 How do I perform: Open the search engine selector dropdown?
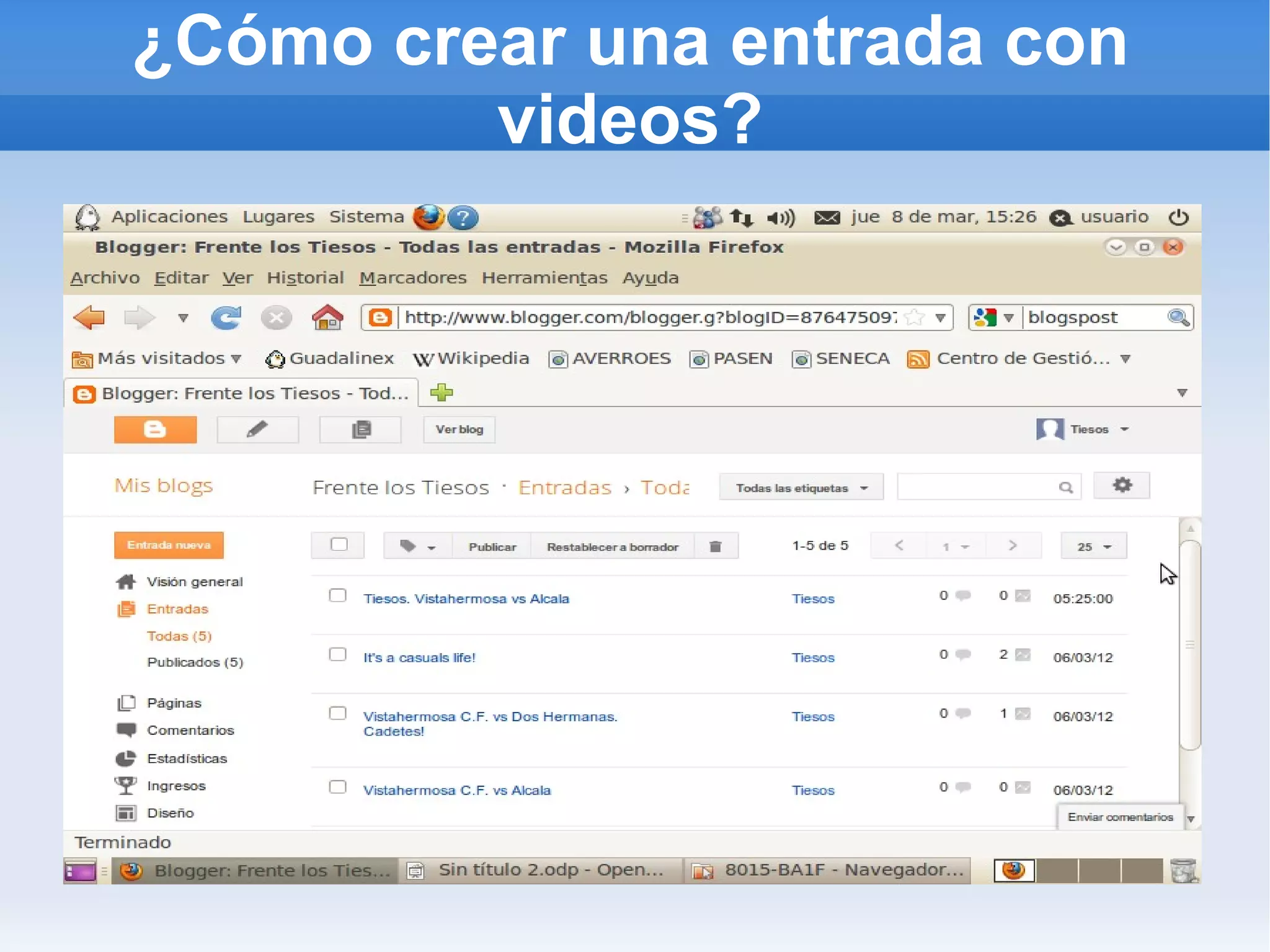point(994,318)
